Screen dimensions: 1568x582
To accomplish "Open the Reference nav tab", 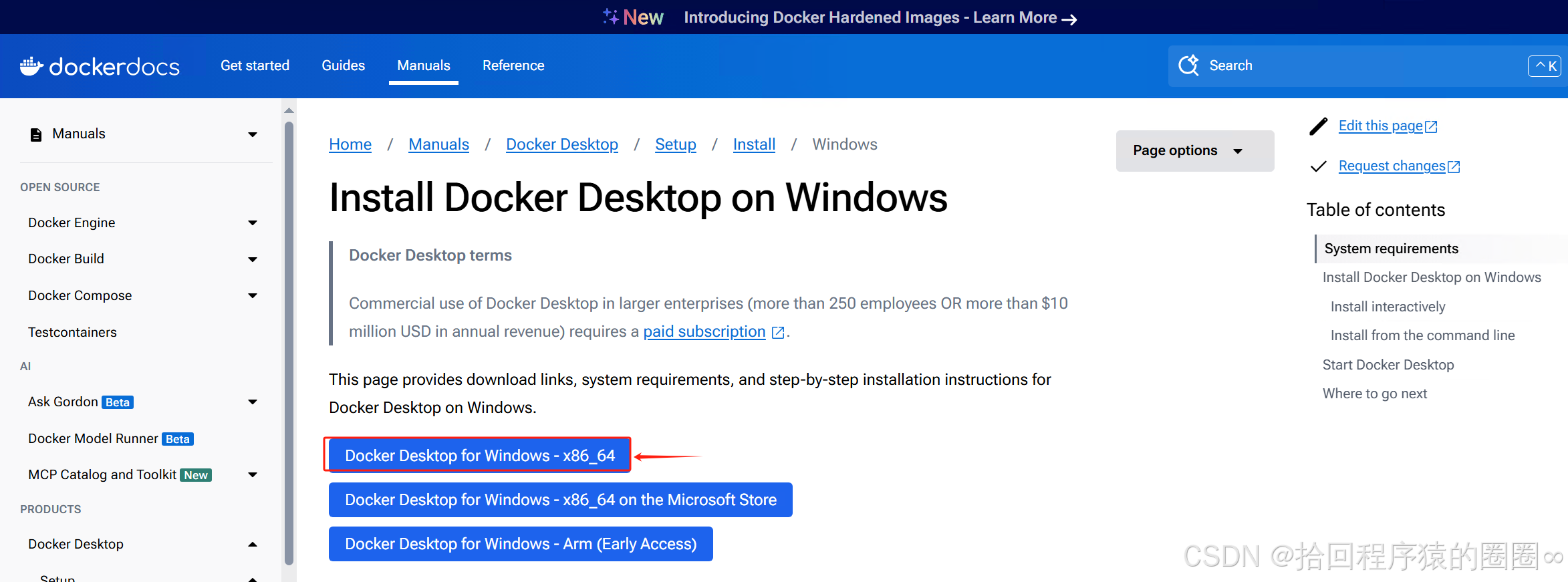I will (x=513, y=65).
